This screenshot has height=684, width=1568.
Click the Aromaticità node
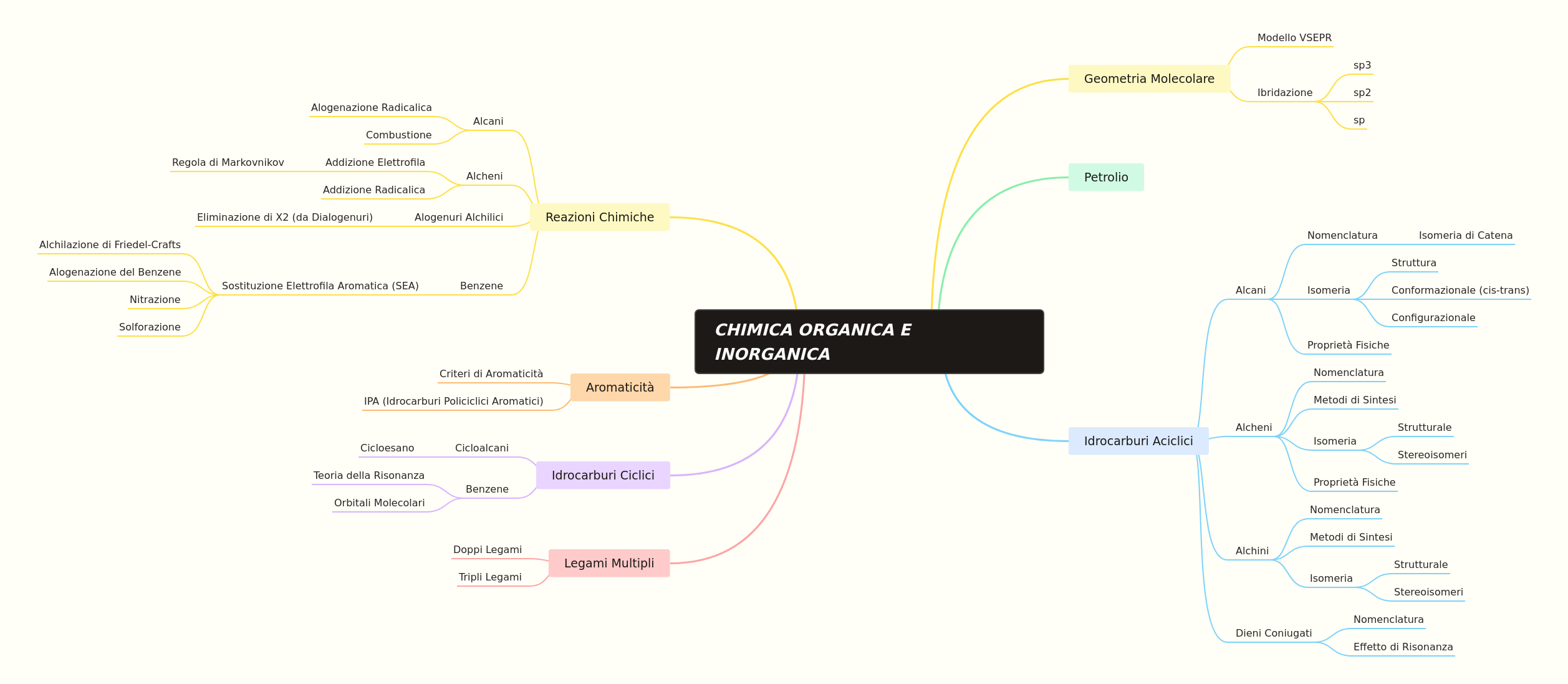pos(620,387)
